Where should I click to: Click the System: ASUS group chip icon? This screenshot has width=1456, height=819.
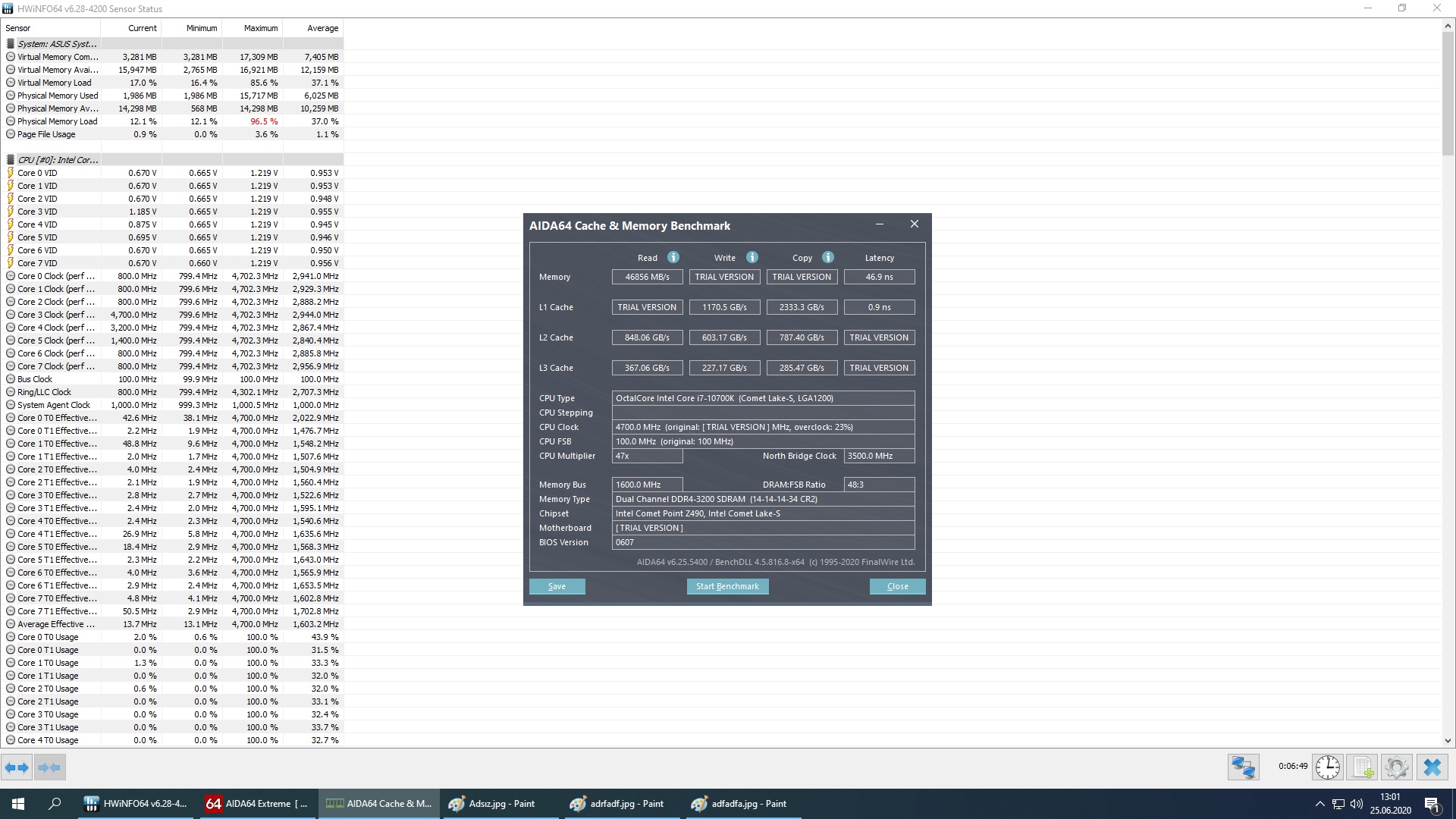[11, 44]
